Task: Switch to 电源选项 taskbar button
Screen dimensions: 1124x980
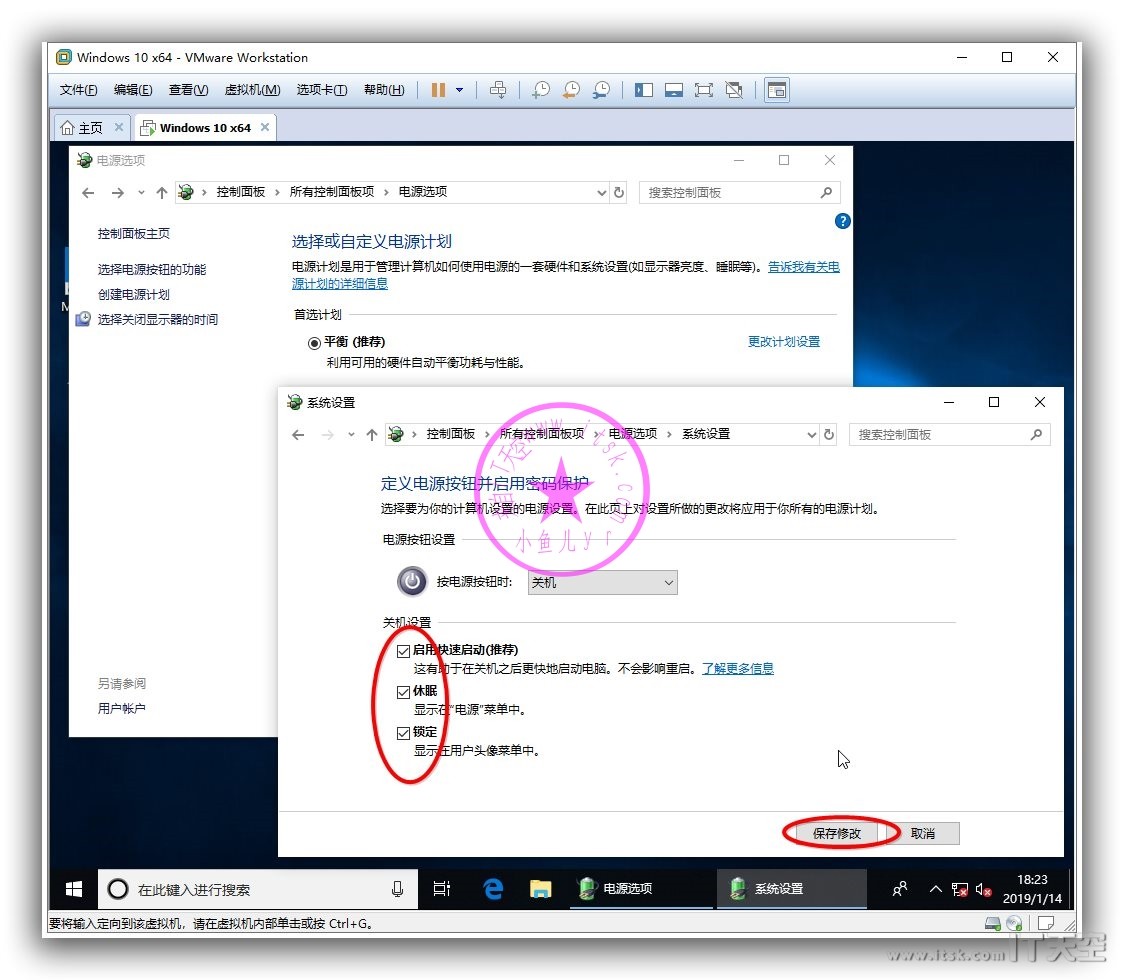Action: coord(642,889)
